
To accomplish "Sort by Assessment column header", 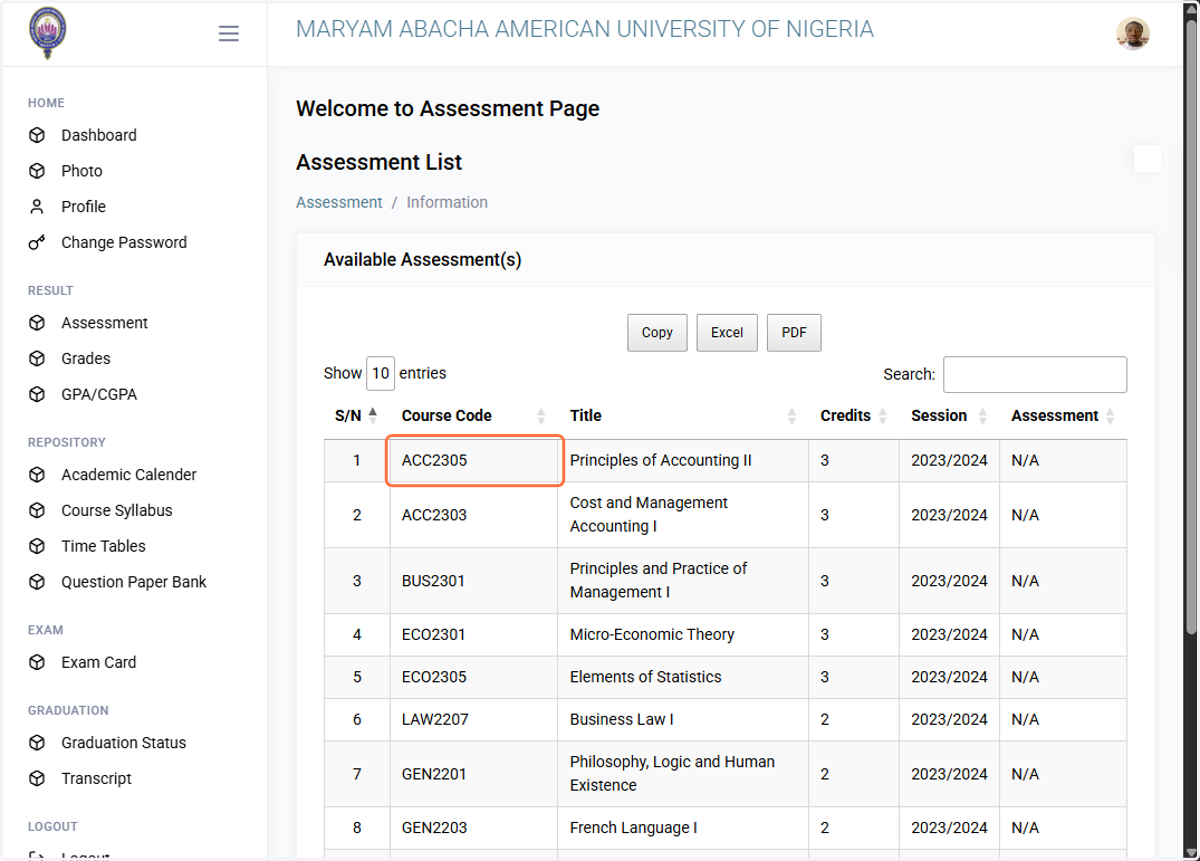I will point(1063,416).
